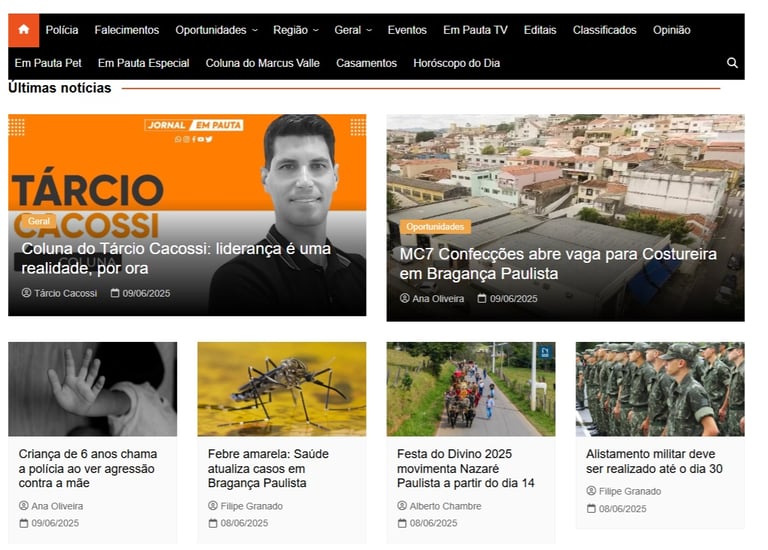Click the soldiers in camouflage thumbnail
The width and height of the screenshot is (768, 550).
point(660,389)
